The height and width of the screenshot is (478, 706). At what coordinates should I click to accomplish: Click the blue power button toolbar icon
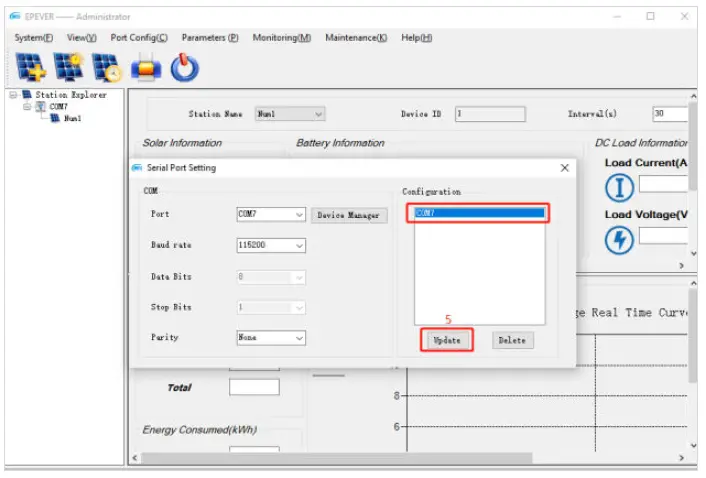click(184, 68)
